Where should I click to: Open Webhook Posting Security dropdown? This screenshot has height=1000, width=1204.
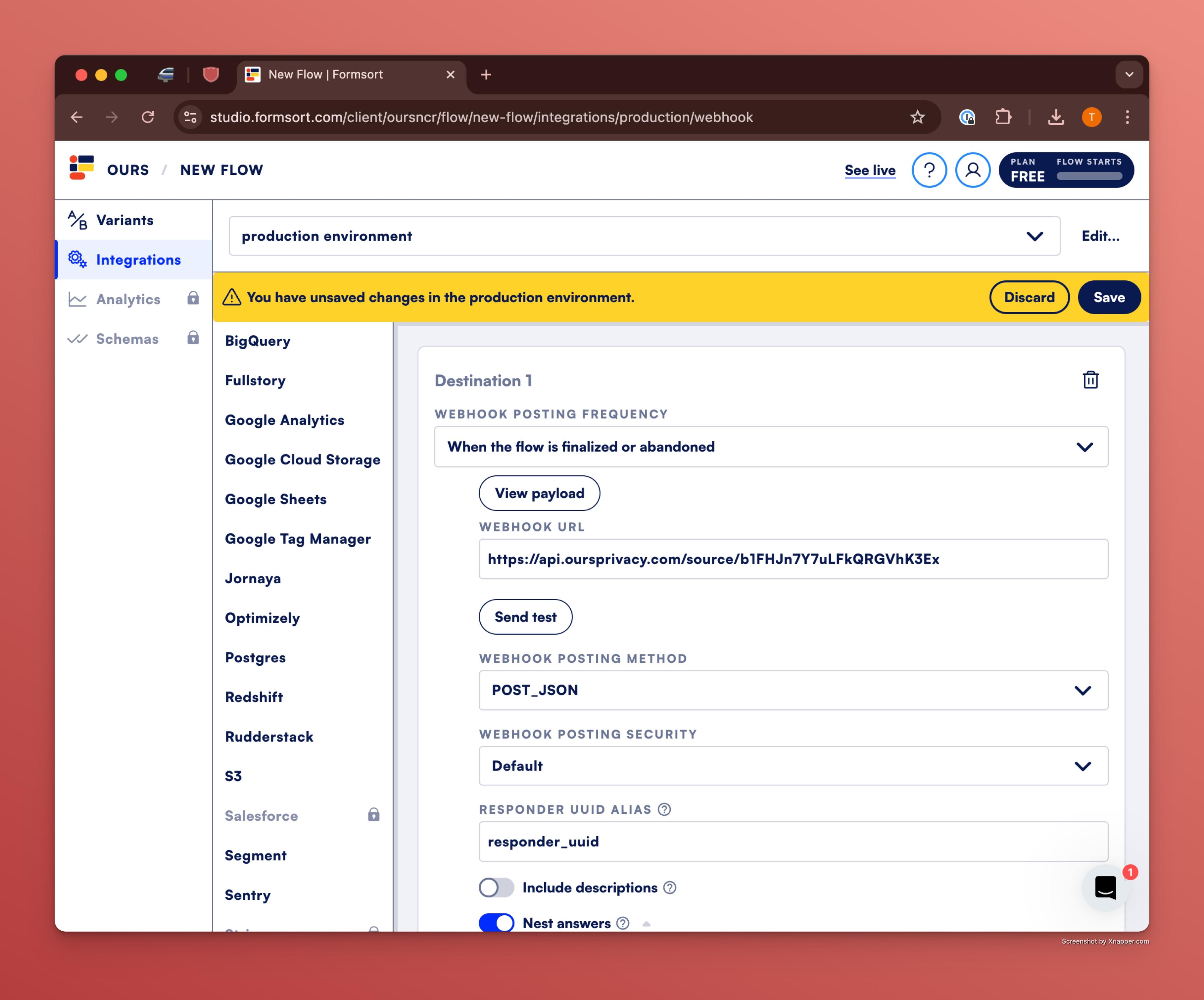pyautogui.click(x=793, y=766)
